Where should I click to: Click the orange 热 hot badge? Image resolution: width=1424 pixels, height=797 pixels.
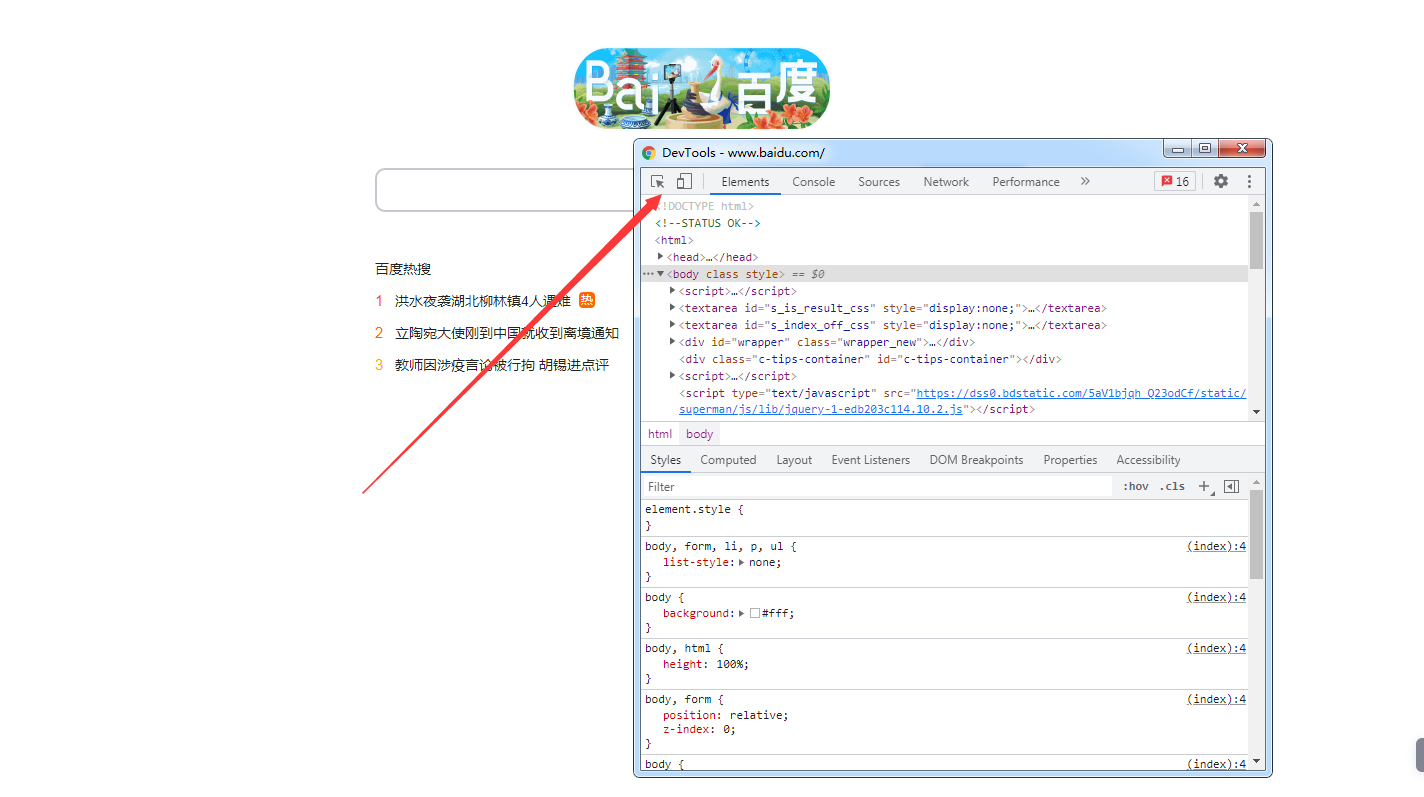(x=587, y=300)
